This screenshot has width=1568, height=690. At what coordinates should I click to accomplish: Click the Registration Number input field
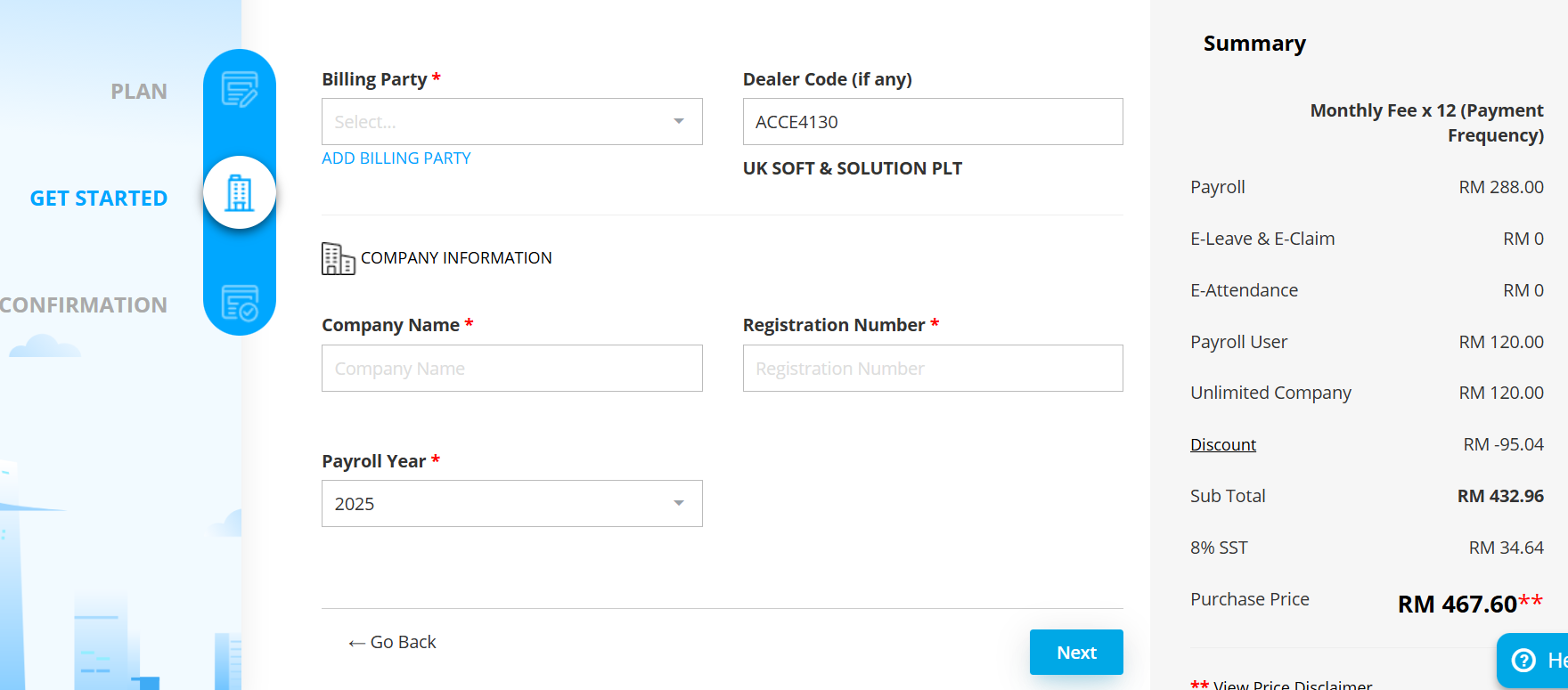932,369
